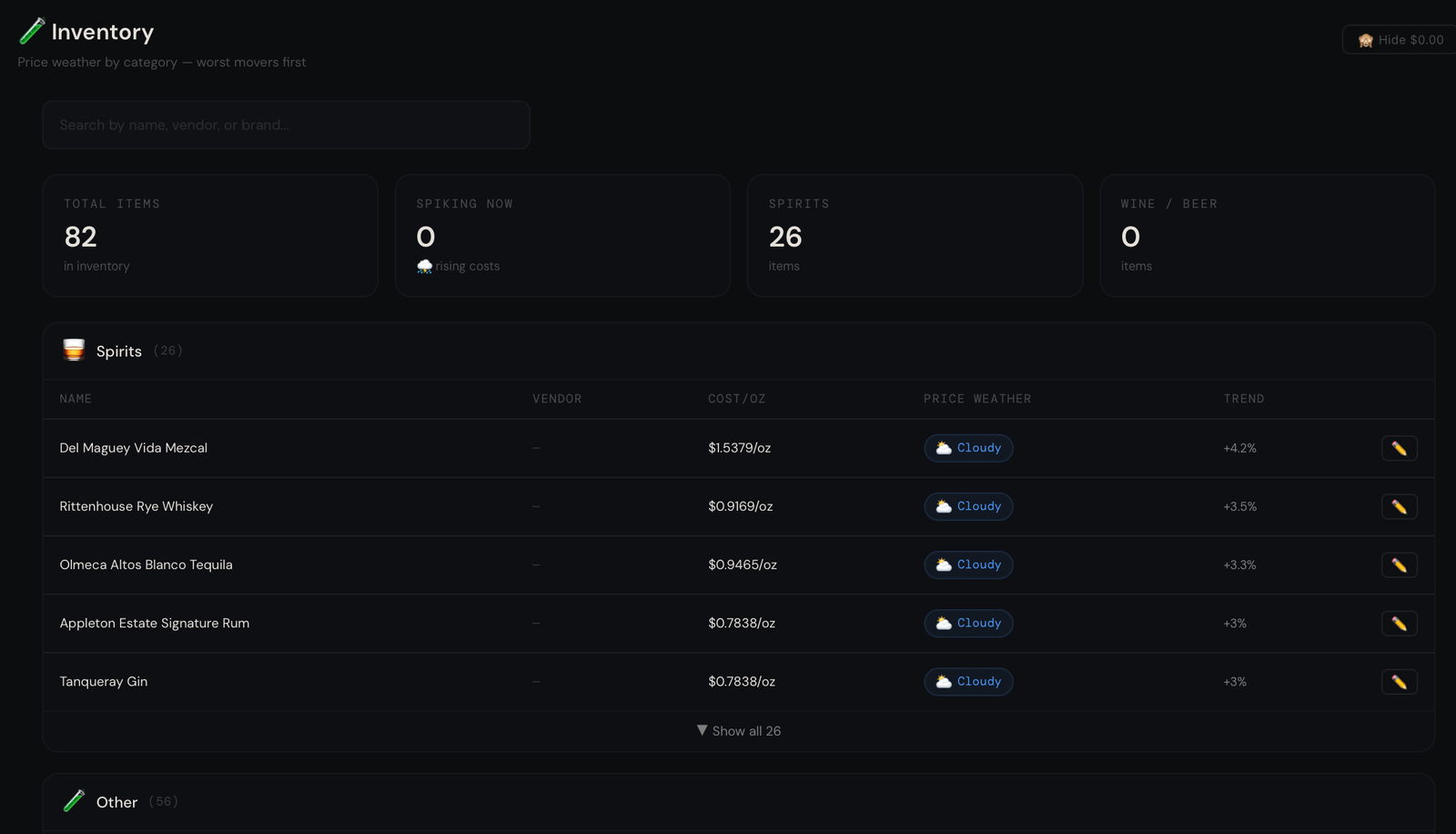Sort by the TREND column header
The image size is (1456, 834).
tap(1244, 399)
